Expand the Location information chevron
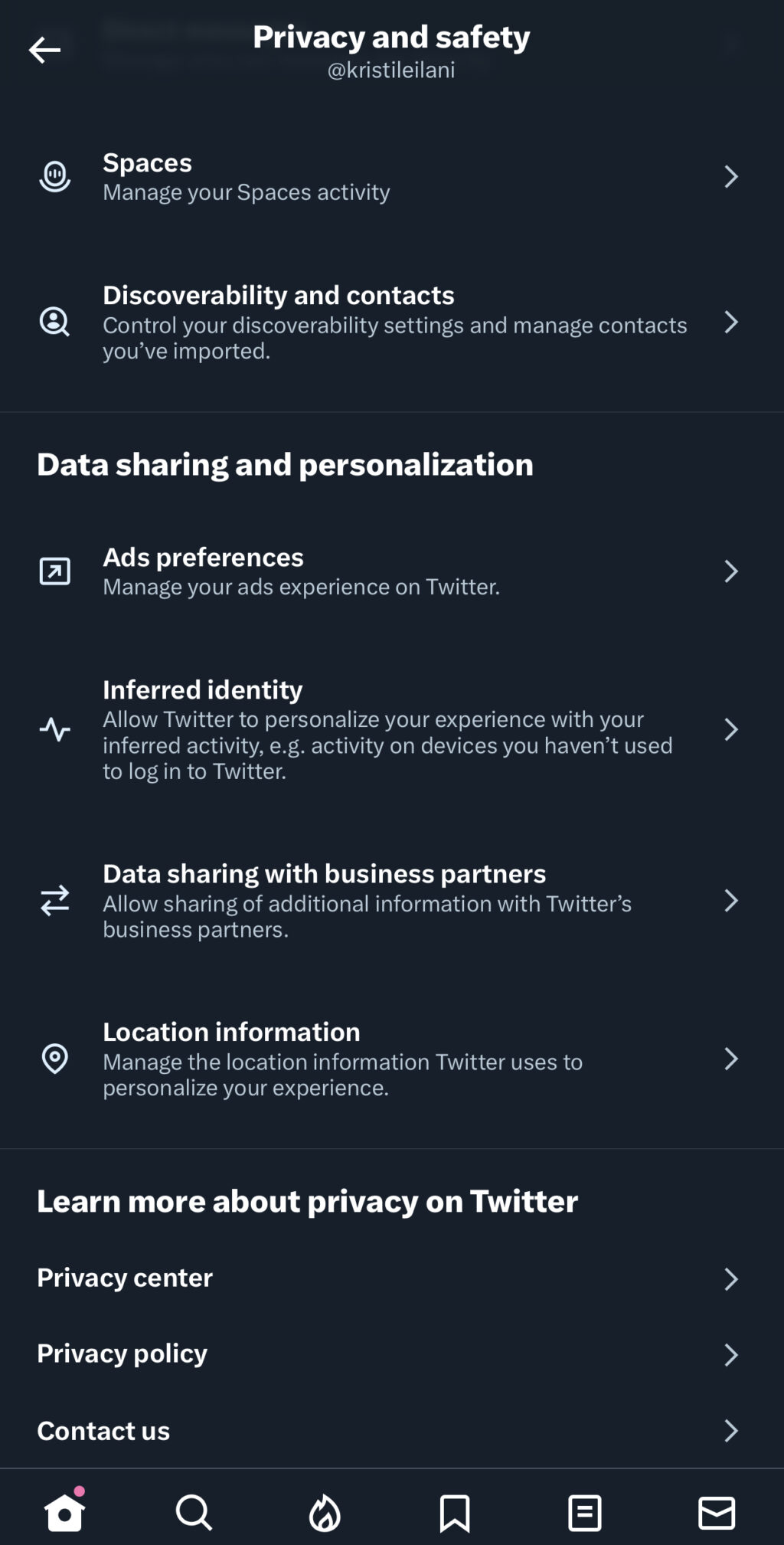Image resolution: width=784 pixels, height=1545 pixels. (733, 1060)
